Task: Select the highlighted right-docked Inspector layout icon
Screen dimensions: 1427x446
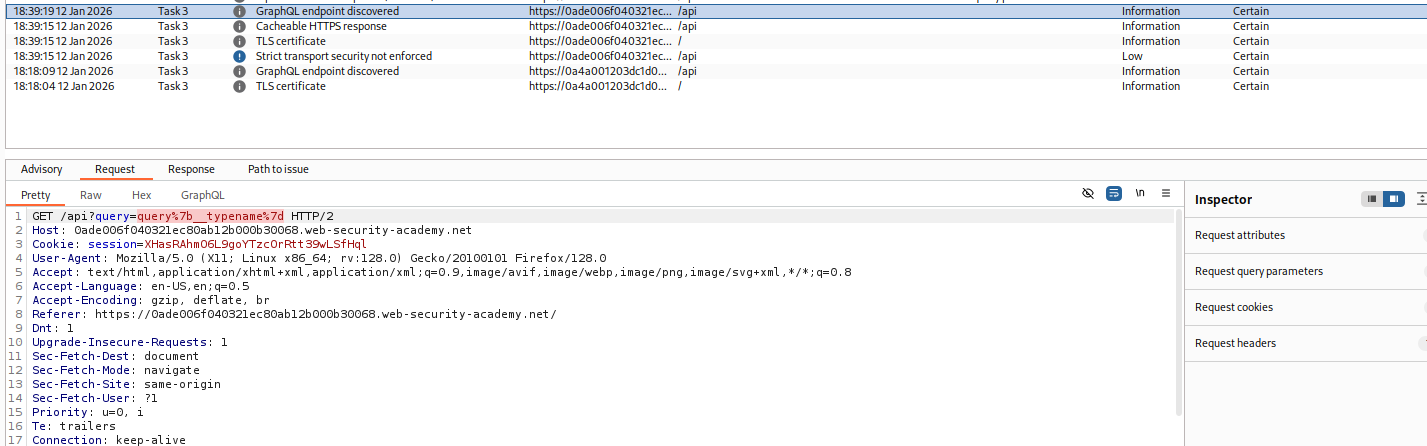Action: [x=1394, y=199]
